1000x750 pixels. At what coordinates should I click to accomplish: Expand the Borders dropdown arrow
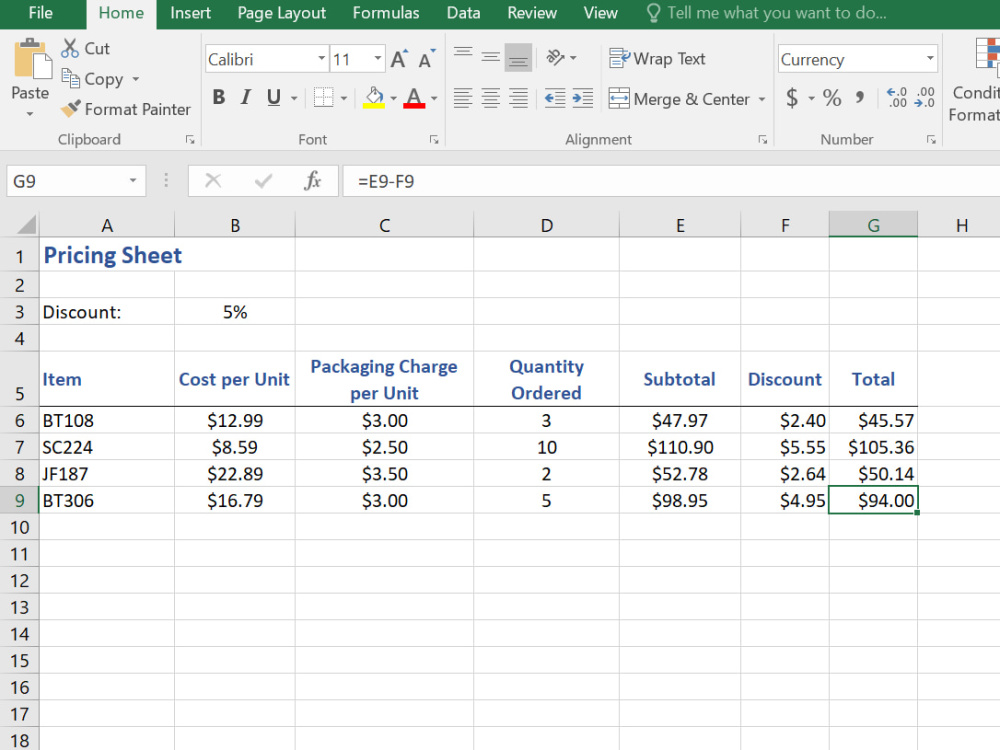(x=344, y=98)
